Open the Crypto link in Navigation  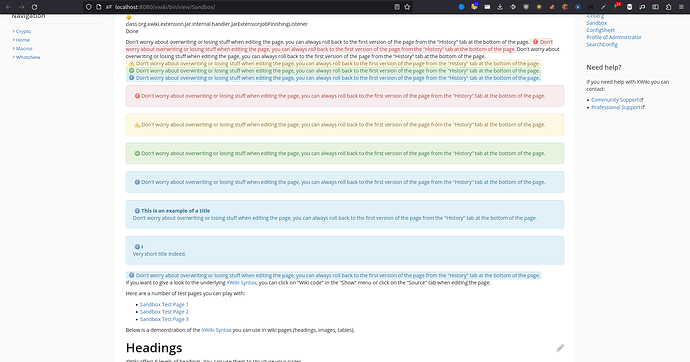(x=23, y=31)
